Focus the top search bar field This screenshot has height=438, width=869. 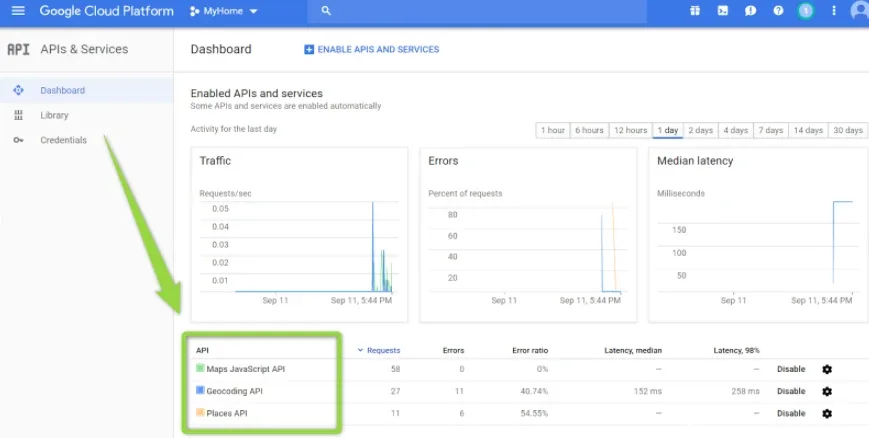[x=477, y=11]
